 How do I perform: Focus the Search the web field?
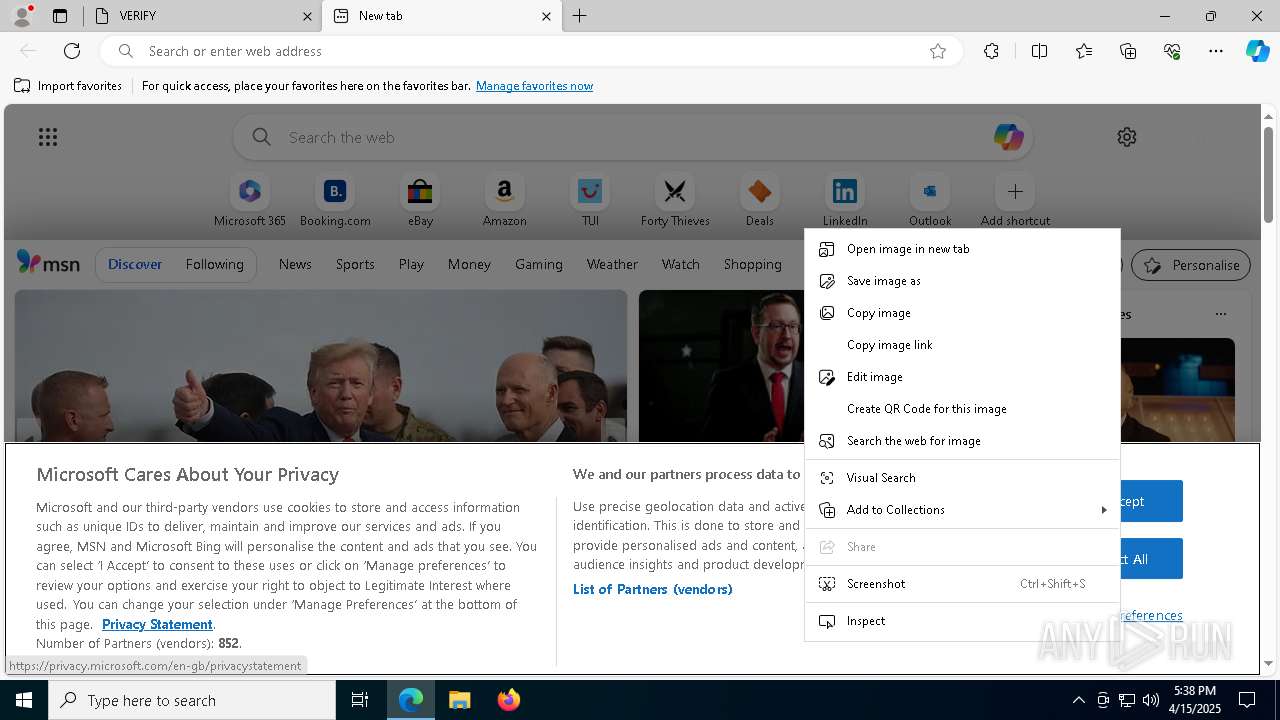point(632,137)
